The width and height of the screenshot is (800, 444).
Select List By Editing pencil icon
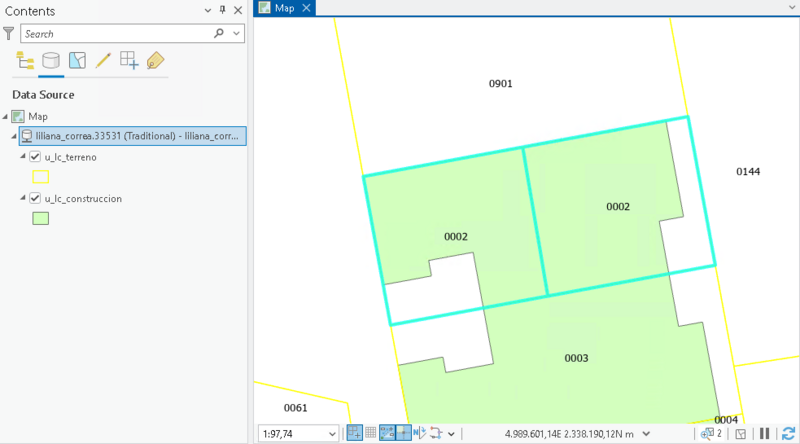point(103,61)
